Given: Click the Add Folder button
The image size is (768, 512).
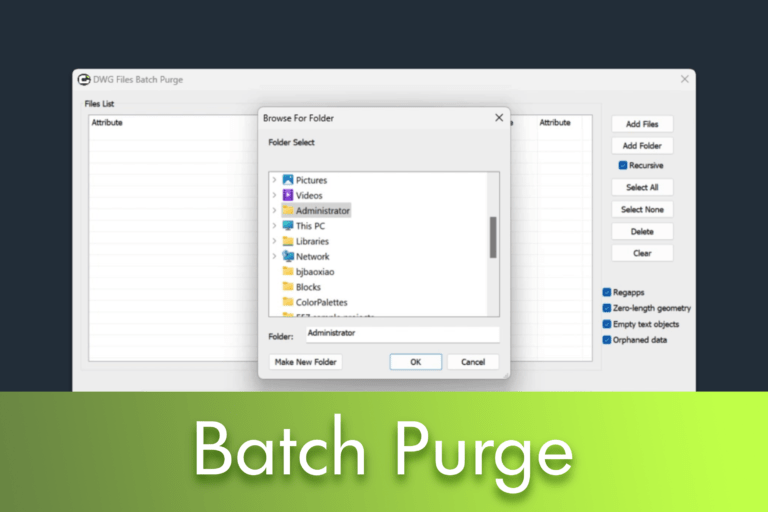Looking at the screenshot, I should click(x=642, y=146).
